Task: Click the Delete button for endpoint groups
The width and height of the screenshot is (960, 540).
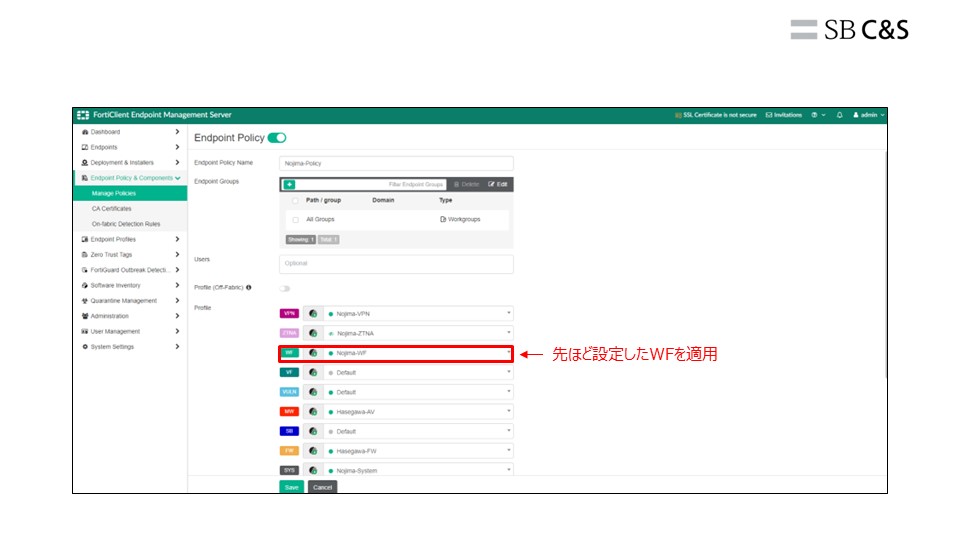Action: pos(467,184)
